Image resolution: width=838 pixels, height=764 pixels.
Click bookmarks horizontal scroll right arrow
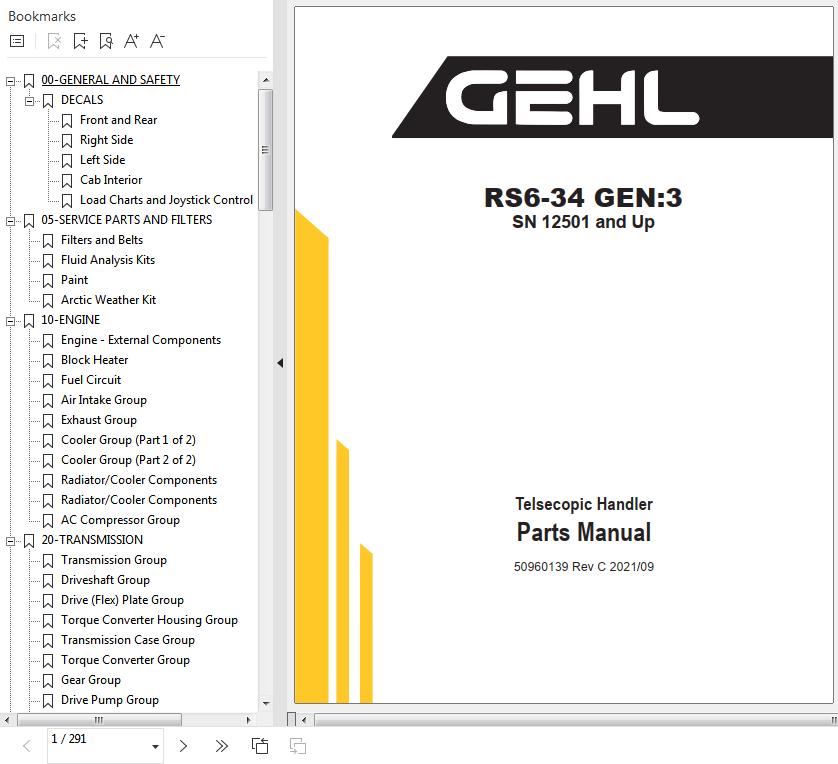[249, 720]
